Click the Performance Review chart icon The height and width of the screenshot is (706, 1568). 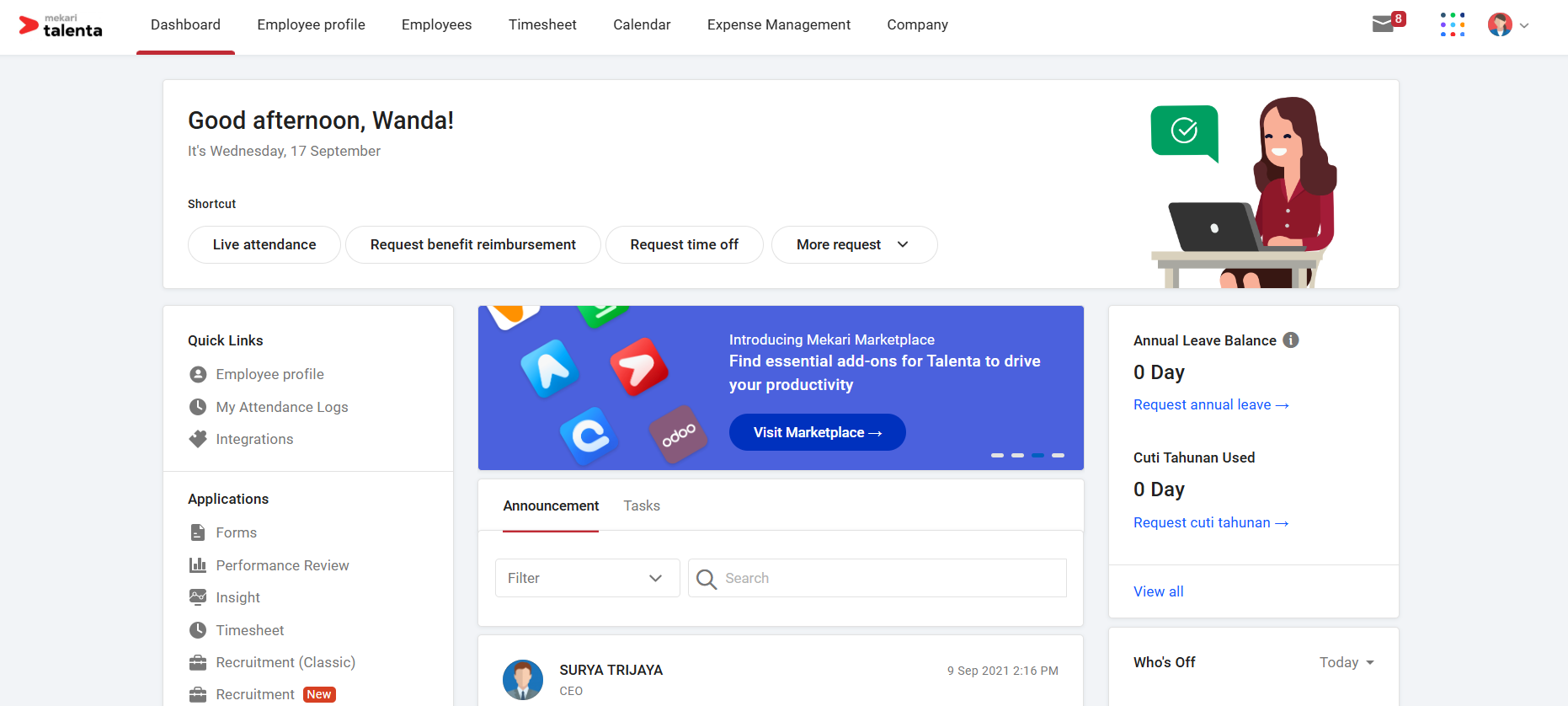[x=198, y=565]
